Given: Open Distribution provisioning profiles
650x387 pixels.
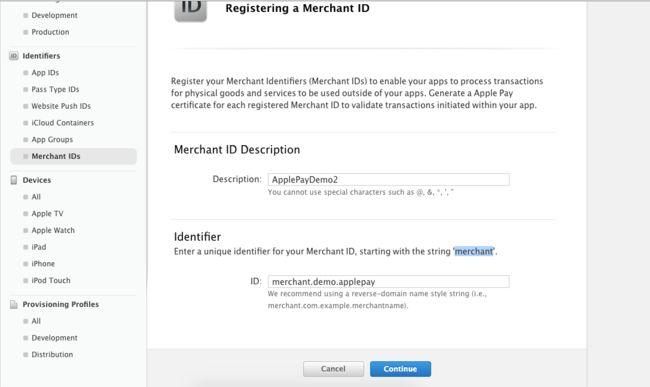Looking at the screenshot, I should tap(52, 355).
